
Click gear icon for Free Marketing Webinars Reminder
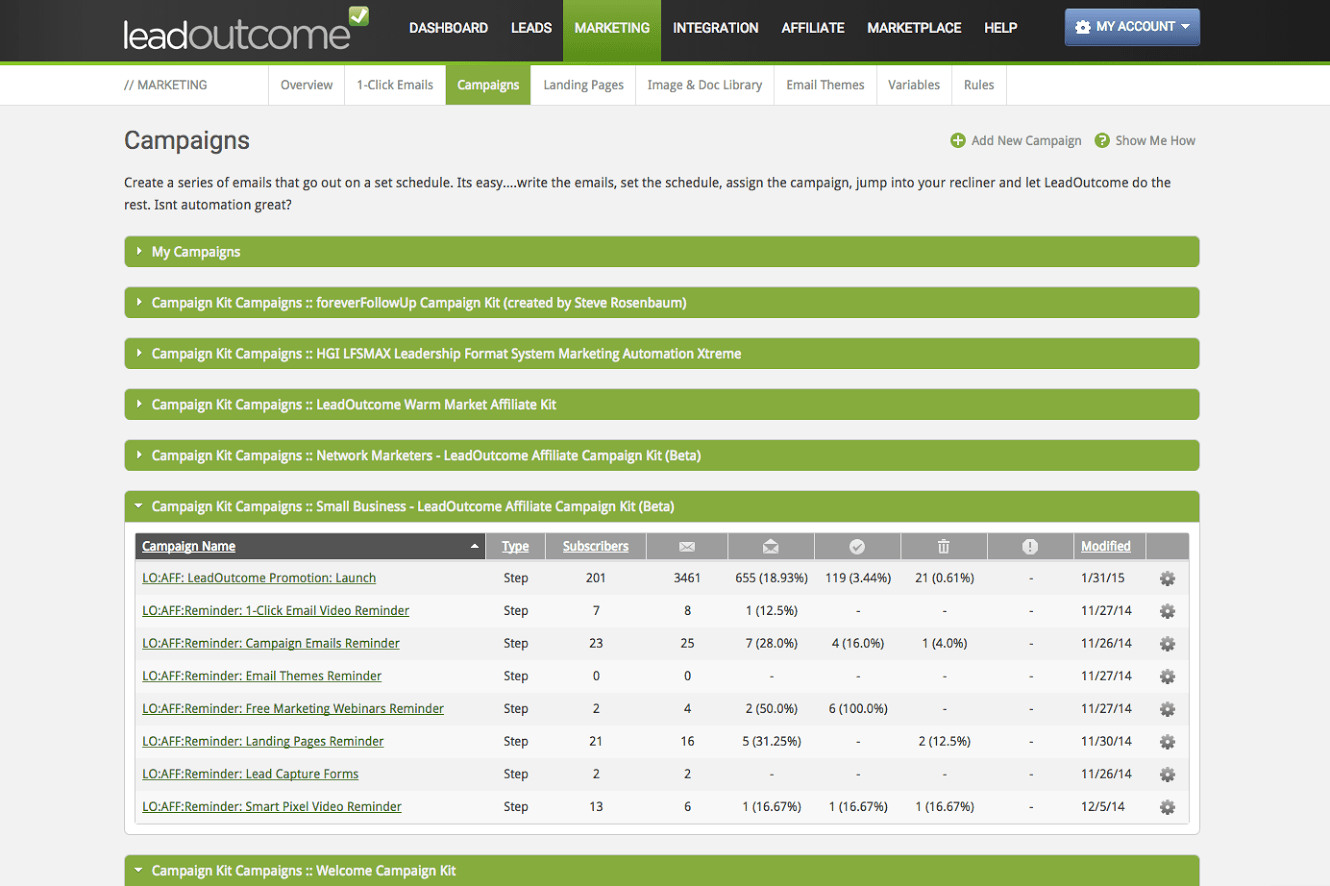[1167, 709]
